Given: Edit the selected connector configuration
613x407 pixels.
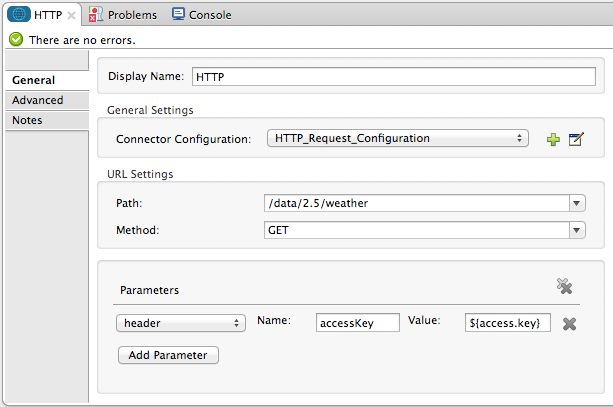Looking at the screenshot, I should [575, 140].
